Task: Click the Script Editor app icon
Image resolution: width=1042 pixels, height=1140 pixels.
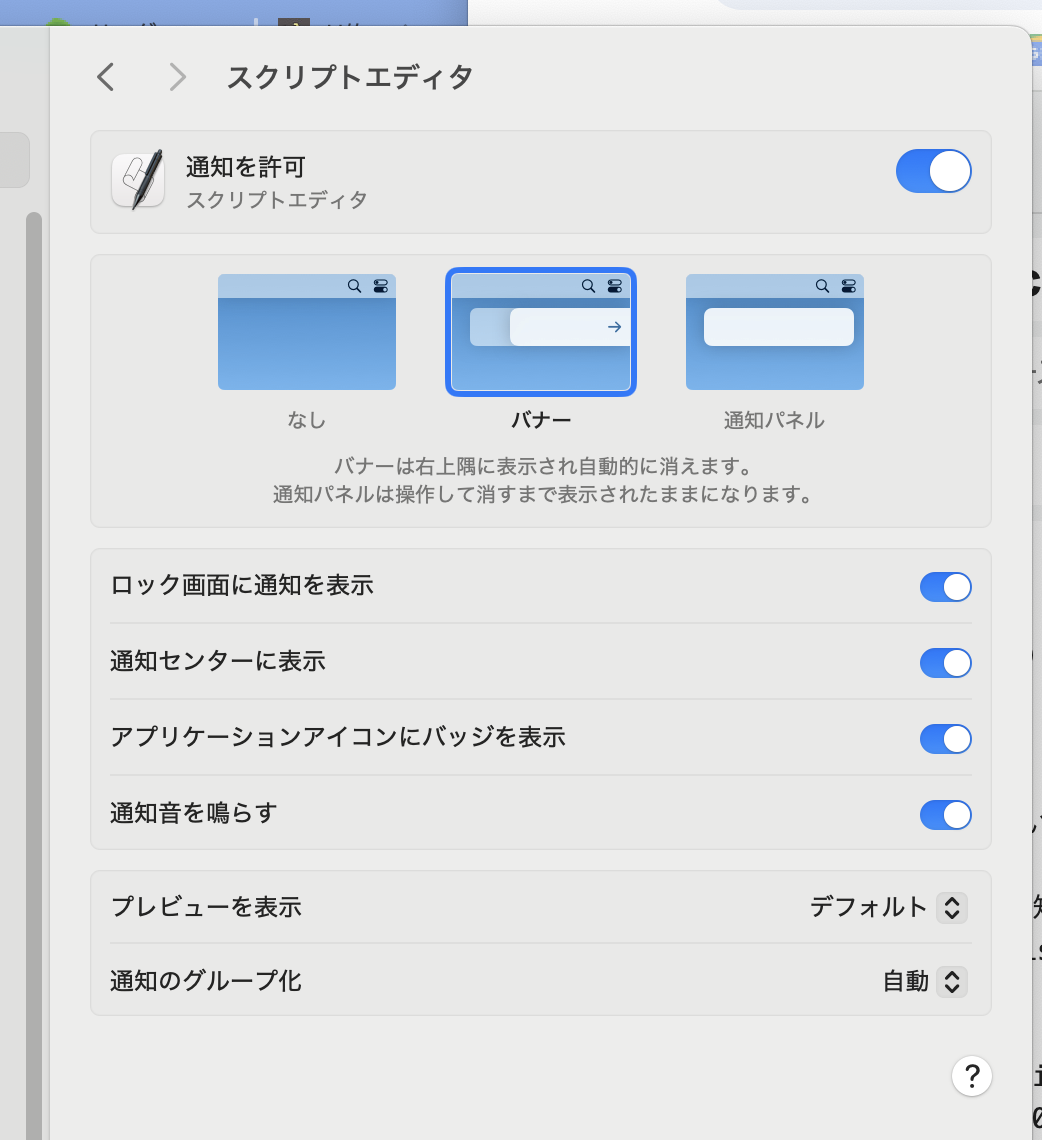Action: [x=138, y=180]
